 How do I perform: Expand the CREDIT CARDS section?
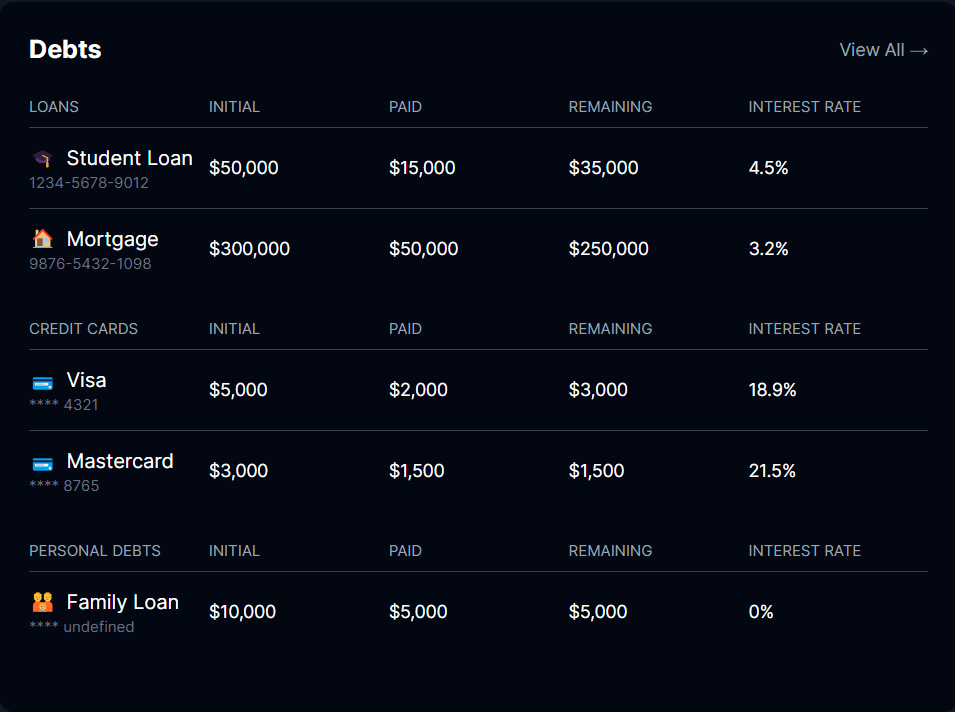point(83,328)
